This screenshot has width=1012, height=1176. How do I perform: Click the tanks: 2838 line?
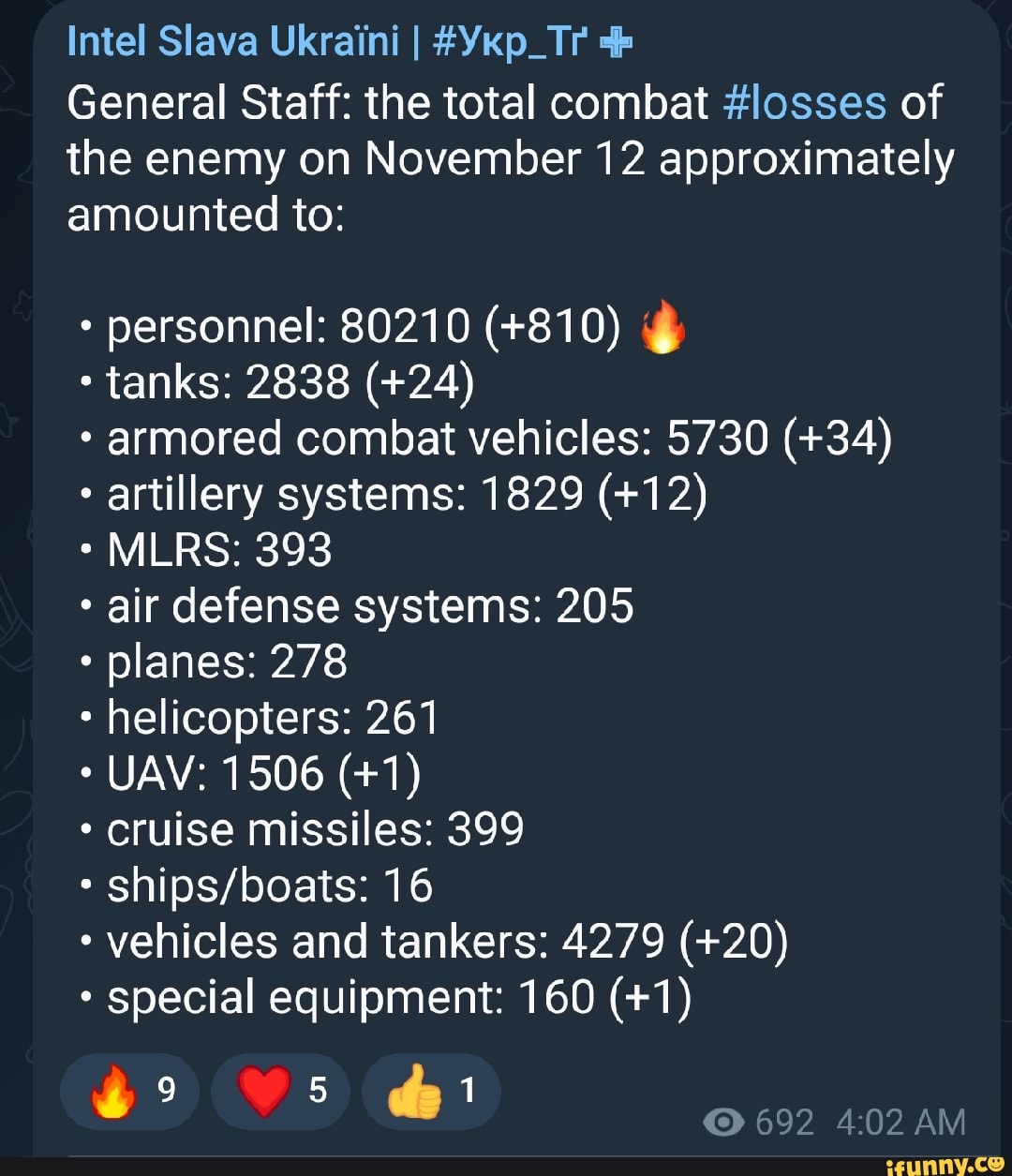[290, 382]
